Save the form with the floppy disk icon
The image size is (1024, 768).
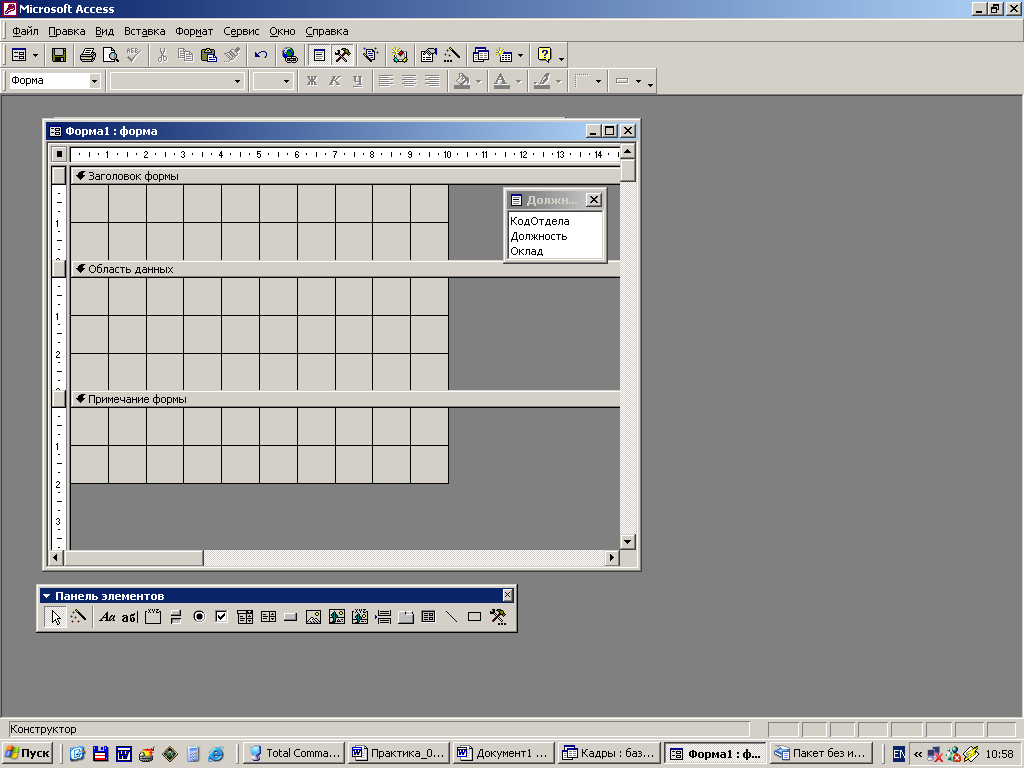pos(59,56)
